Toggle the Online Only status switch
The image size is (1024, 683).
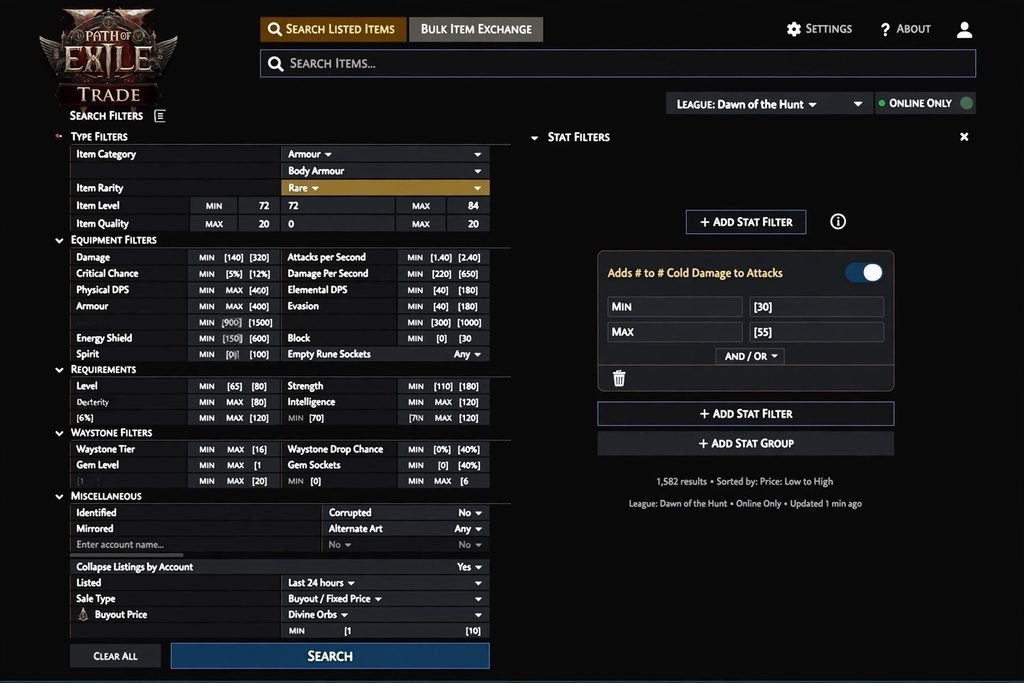(967, 103)
